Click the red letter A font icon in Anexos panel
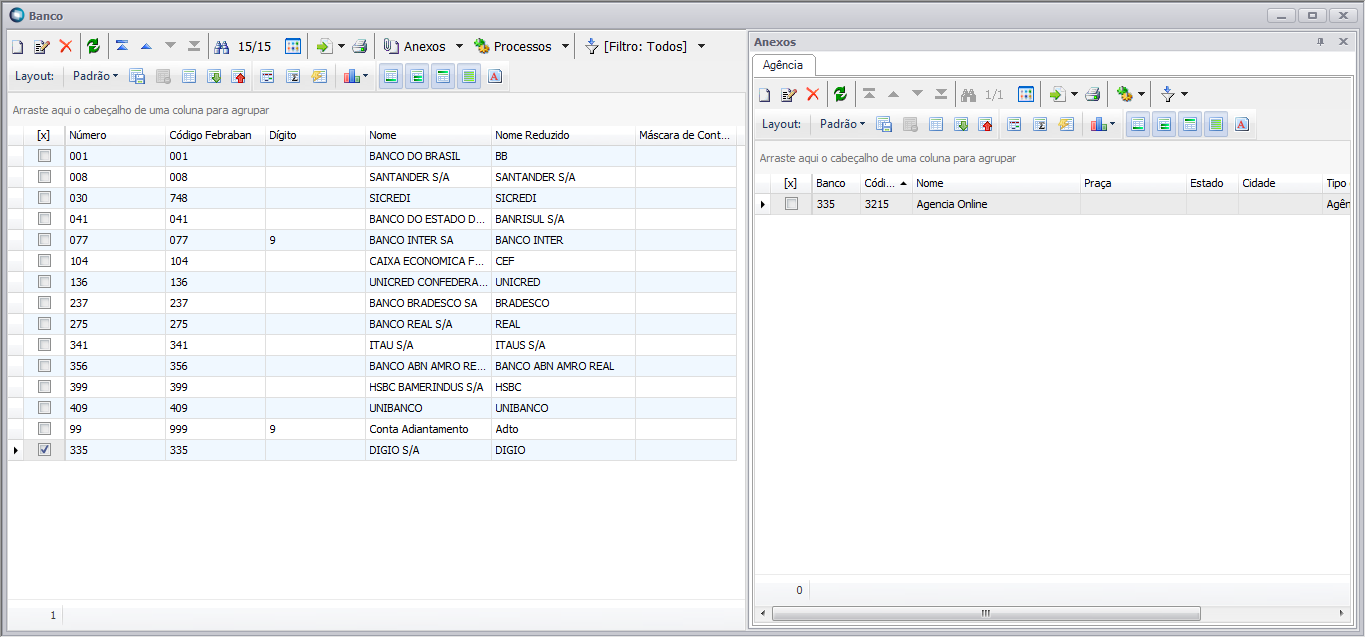Image resolution: width=1366 pixels, height=638 pixels. pos(1242,124)
